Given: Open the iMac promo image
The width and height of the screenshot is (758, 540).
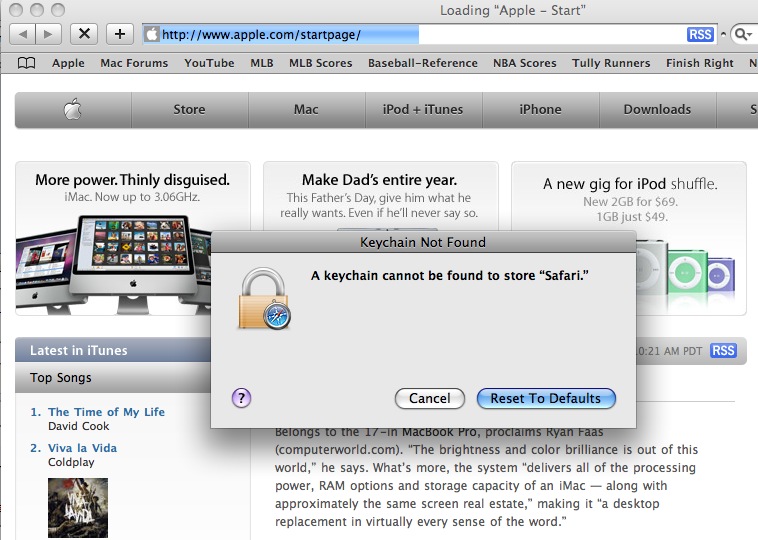Looking at the screenshot, I should pyautogui.click(x=113, y=263).
